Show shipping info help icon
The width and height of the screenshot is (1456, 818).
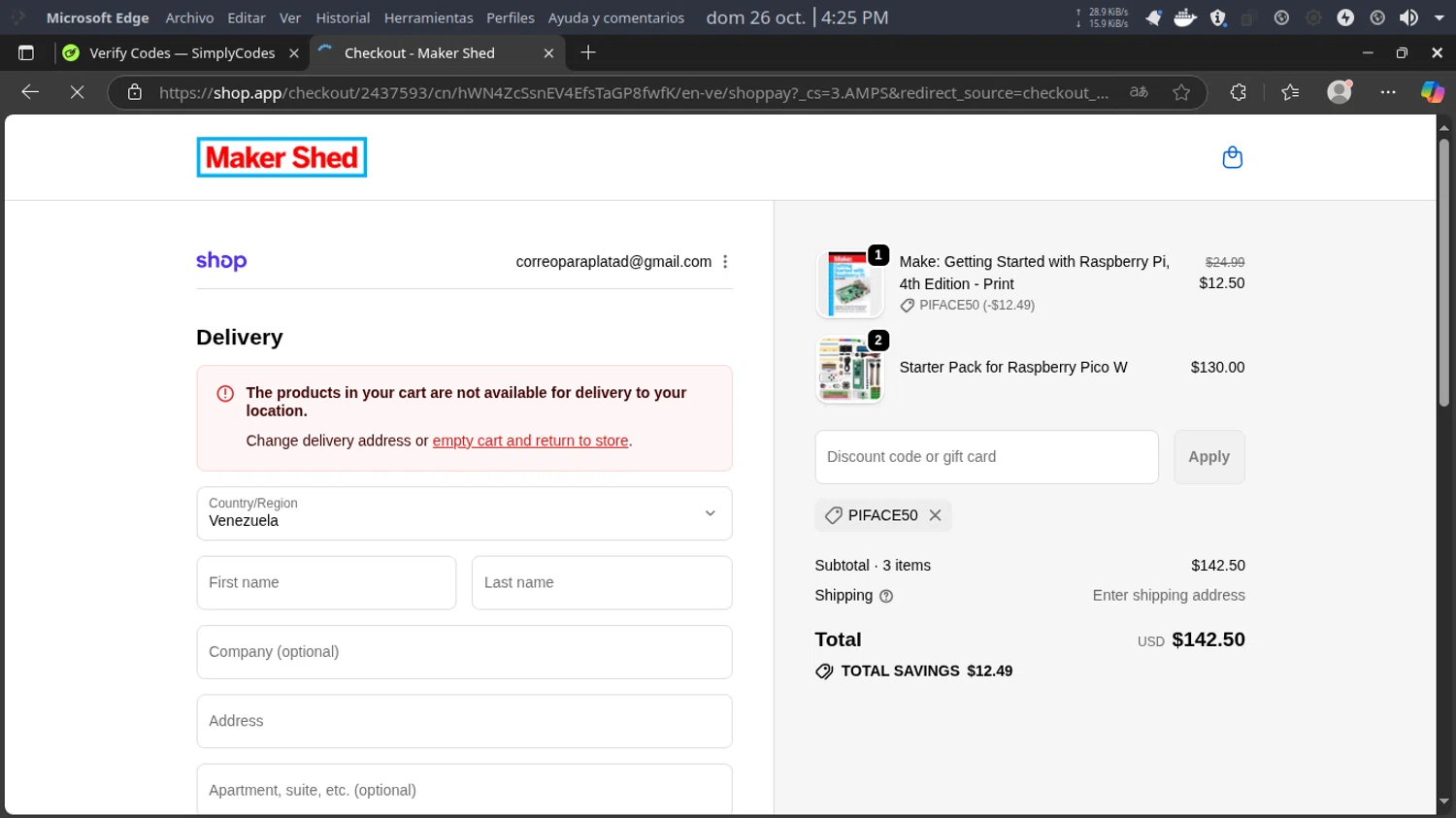coord(886,596)
